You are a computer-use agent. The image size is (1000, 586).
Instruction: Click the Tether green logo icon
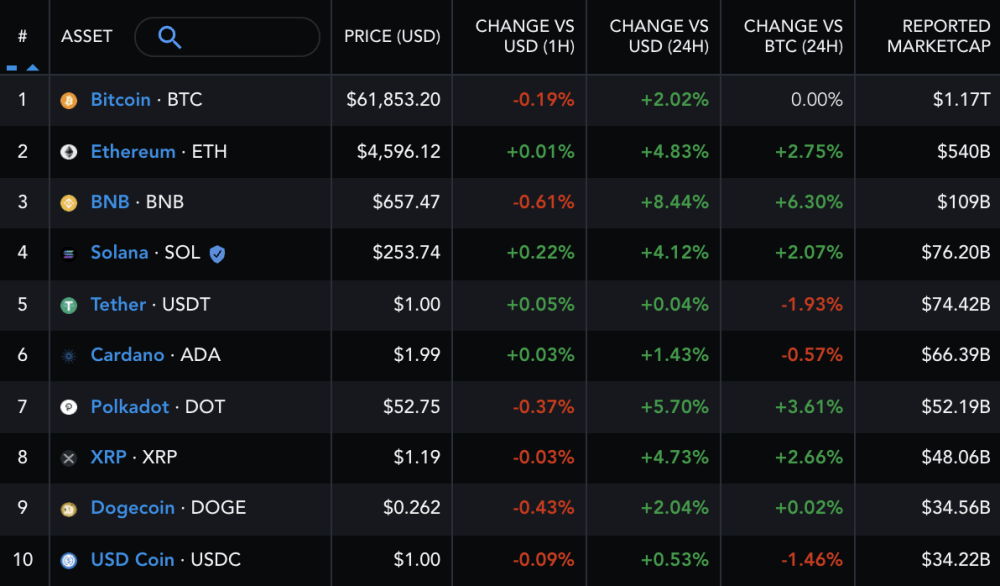tap(69, 305)
